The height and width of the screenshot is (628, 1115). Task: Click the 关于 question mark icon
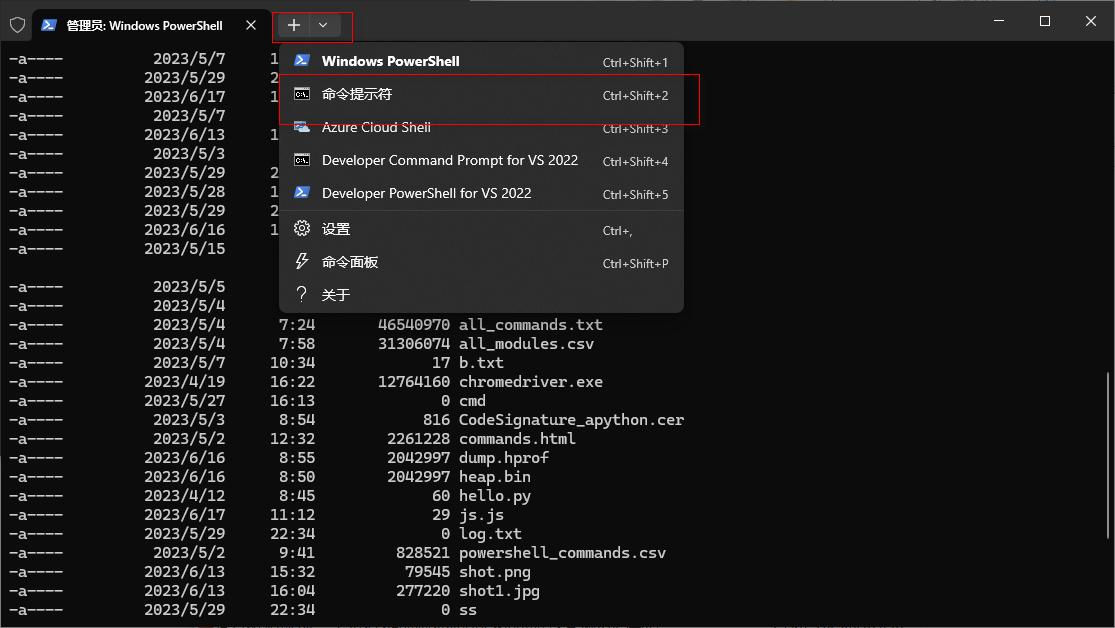pos(301,294)
